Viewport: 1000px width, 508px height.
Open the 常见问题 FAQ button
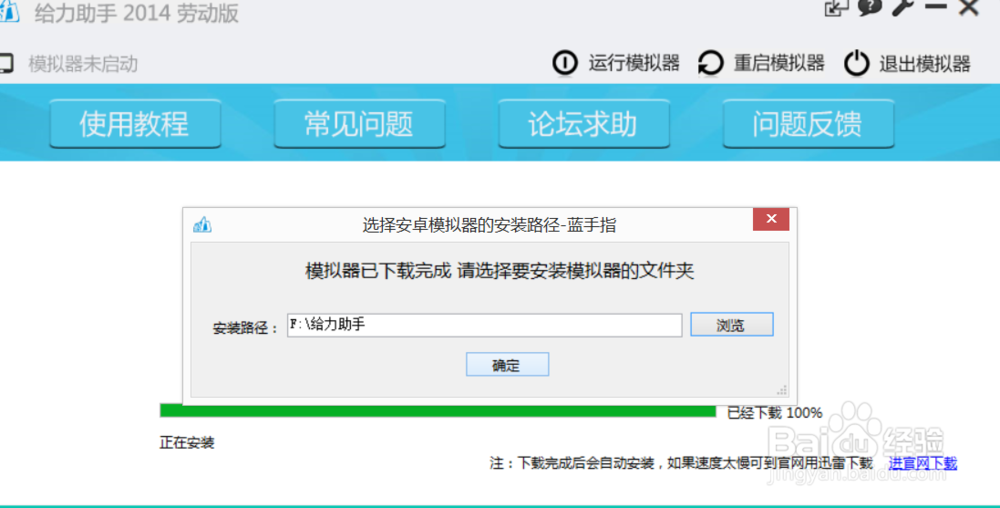point(360,124)
